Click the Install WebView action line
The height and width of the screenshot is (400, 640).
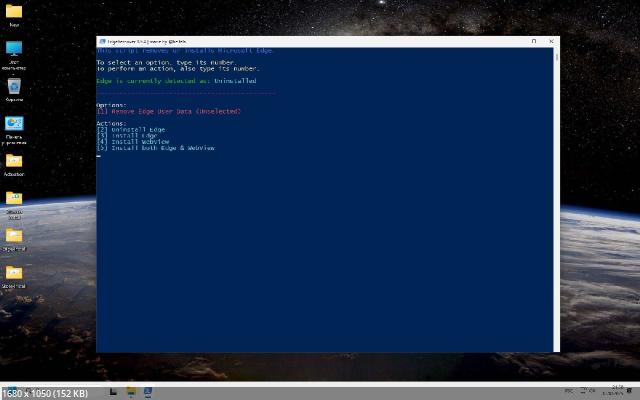click(x=133, y=141)
